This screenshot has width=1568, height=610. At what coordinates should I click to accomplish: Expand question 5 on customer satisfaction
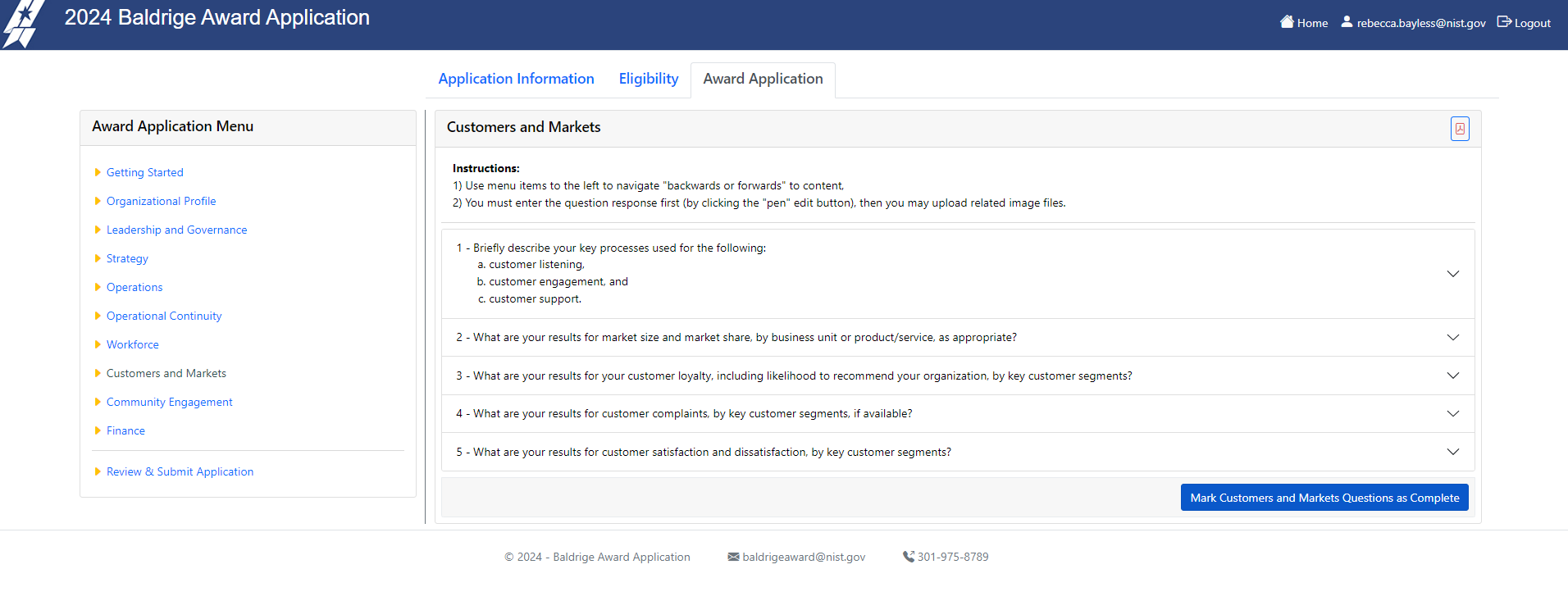(1452, 452)
